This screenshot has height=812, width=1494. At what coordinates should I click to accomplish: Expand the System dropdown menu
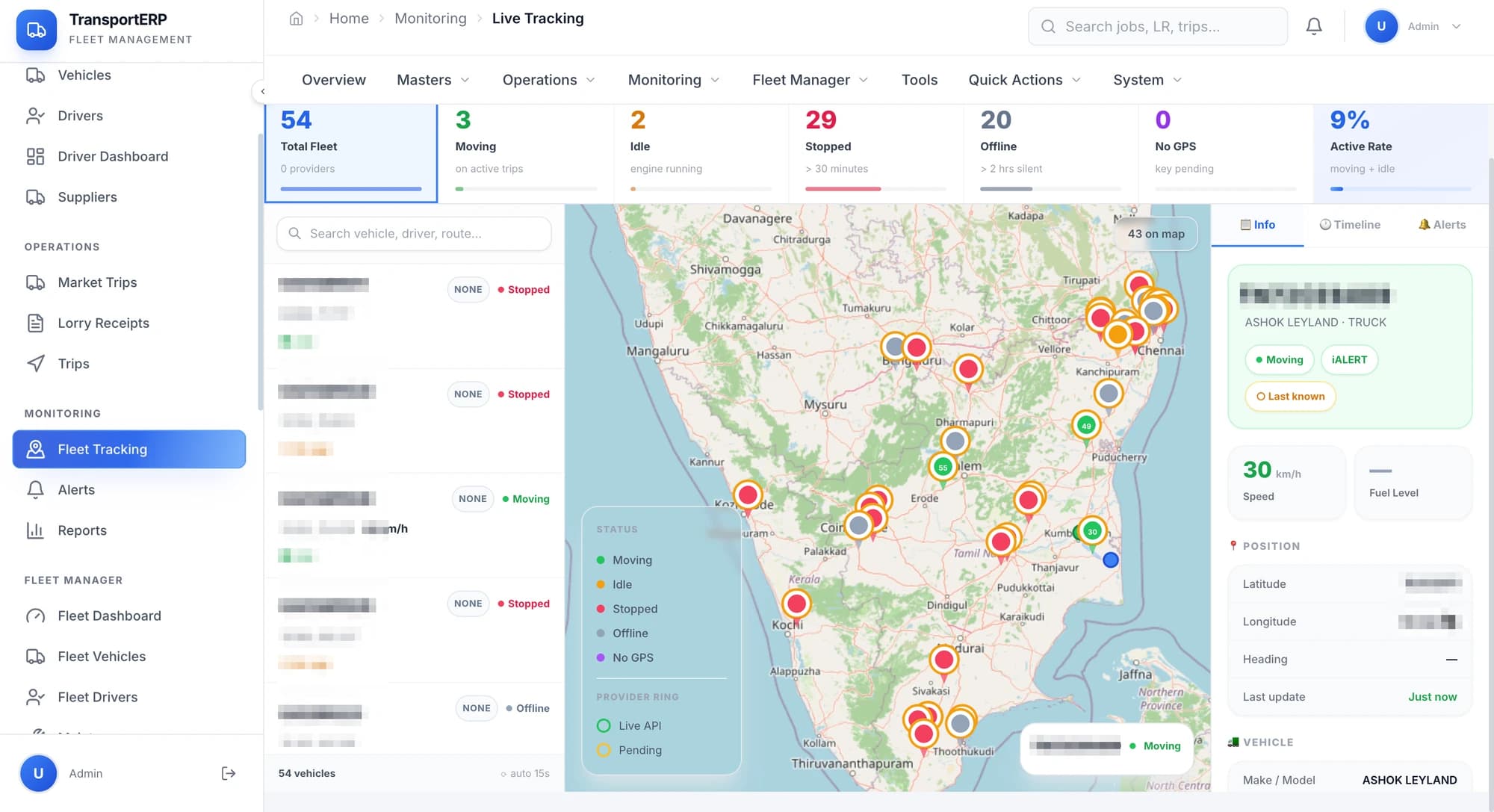point(1147,80)
